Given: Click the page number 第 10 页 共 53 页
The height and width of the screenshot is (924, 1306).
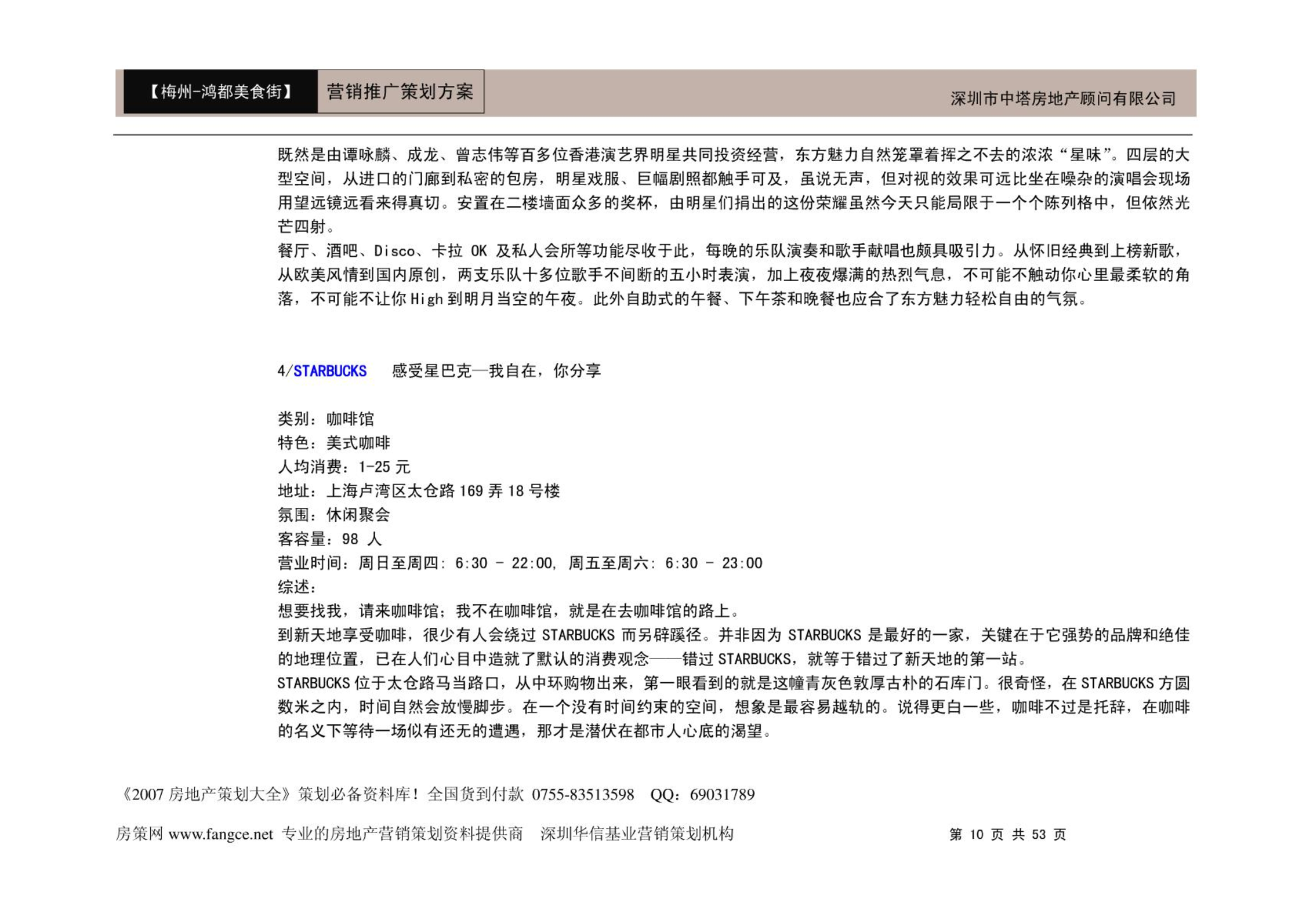Looking at the screenshot, I should 1007,834.
